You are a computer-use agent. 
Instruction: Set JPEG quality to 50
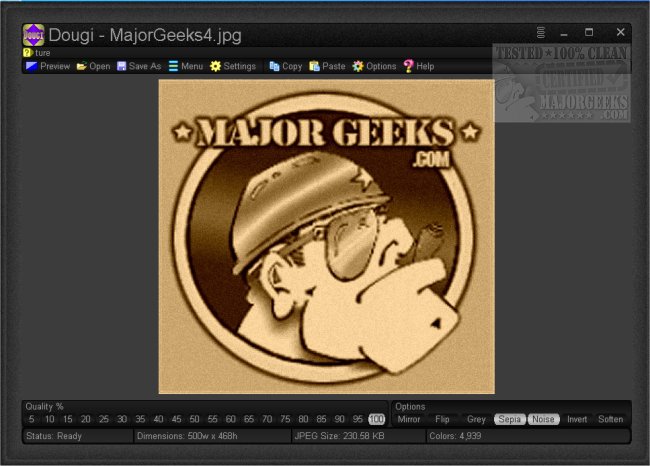coord(194,419)
